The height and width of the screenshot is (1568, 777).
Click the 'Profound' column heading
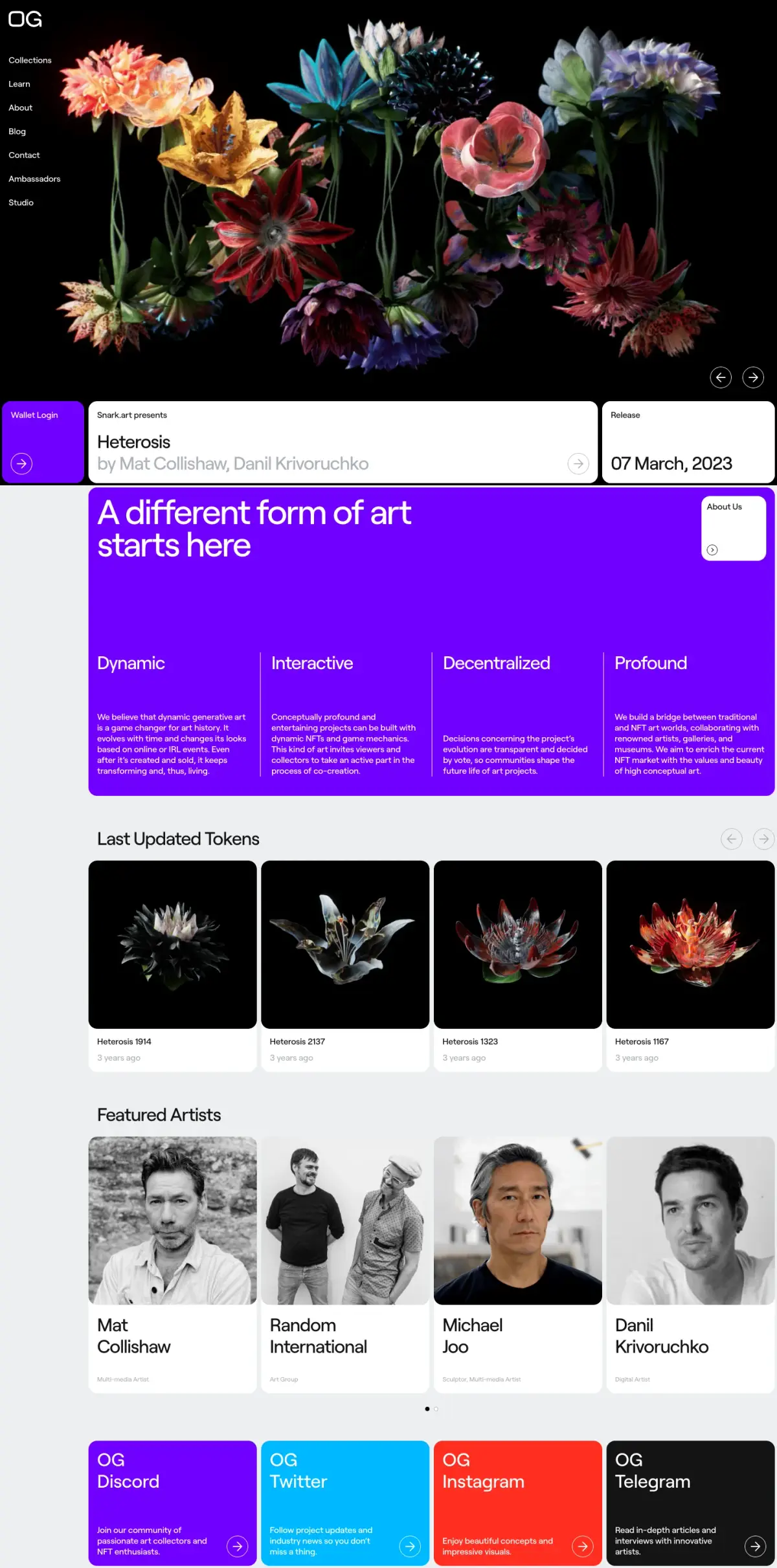[x=651, y=663]
